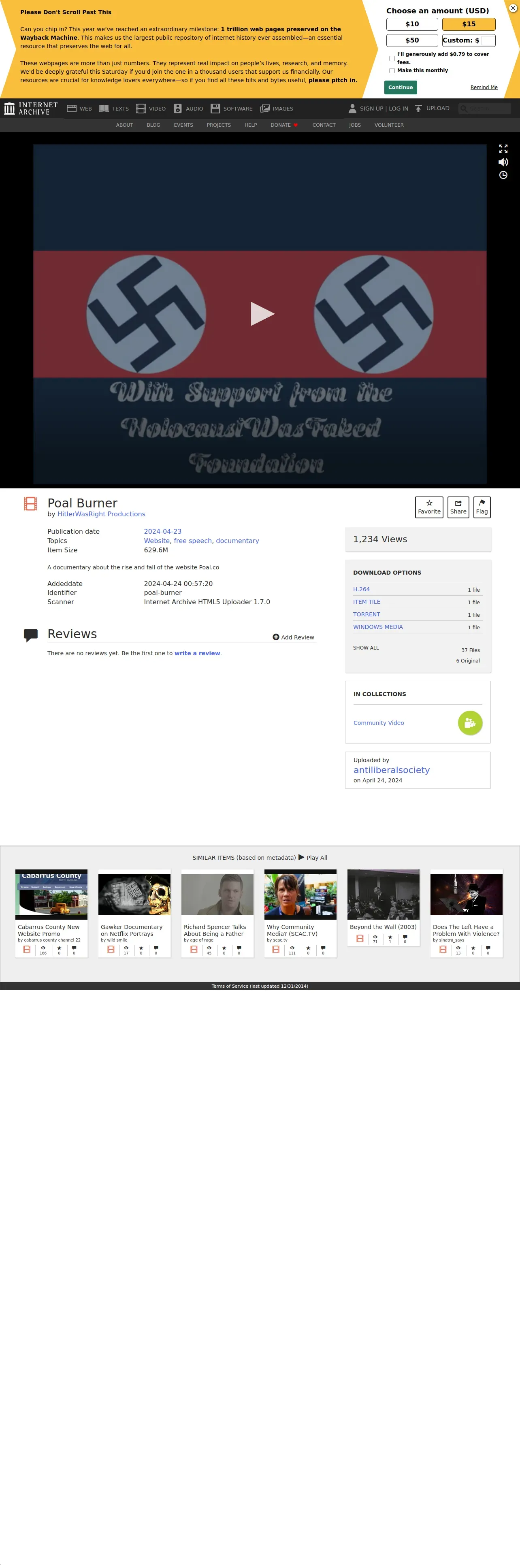
Task: Open the Blog menu item
Action: coord(153,126)
